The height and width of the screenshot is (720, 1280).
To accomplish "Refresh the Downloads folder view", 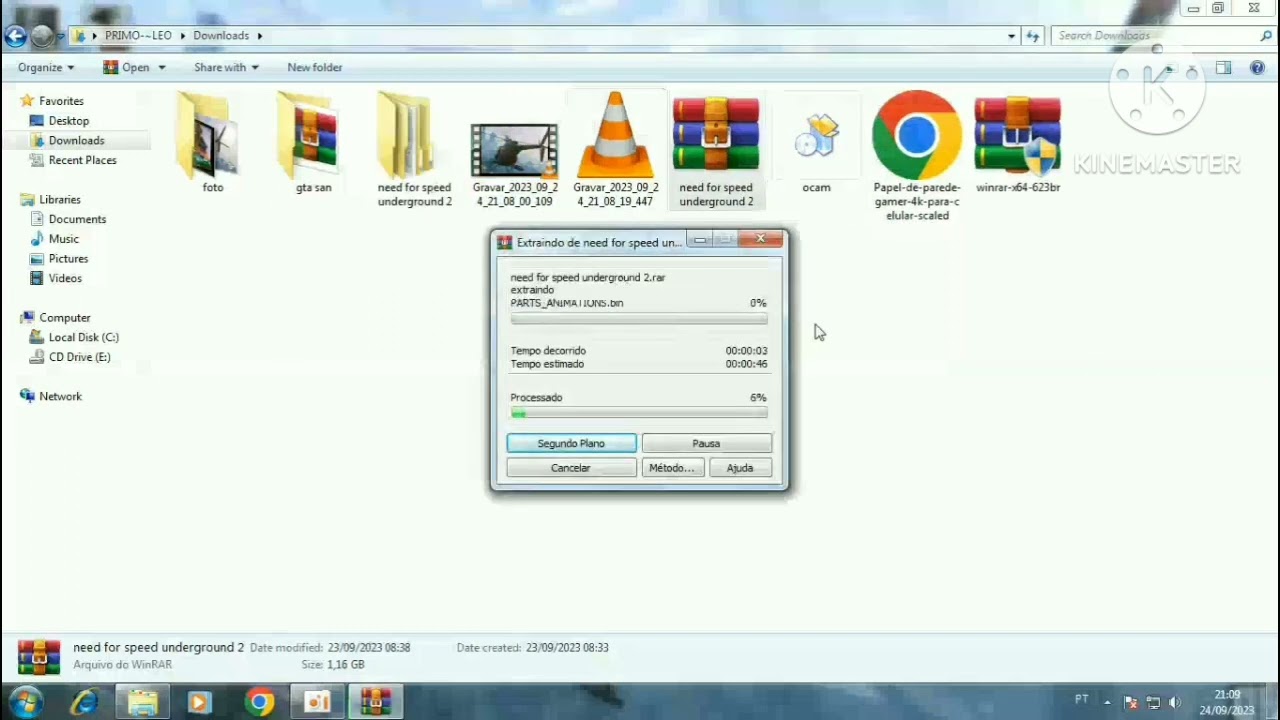I will coord(1032,36).
